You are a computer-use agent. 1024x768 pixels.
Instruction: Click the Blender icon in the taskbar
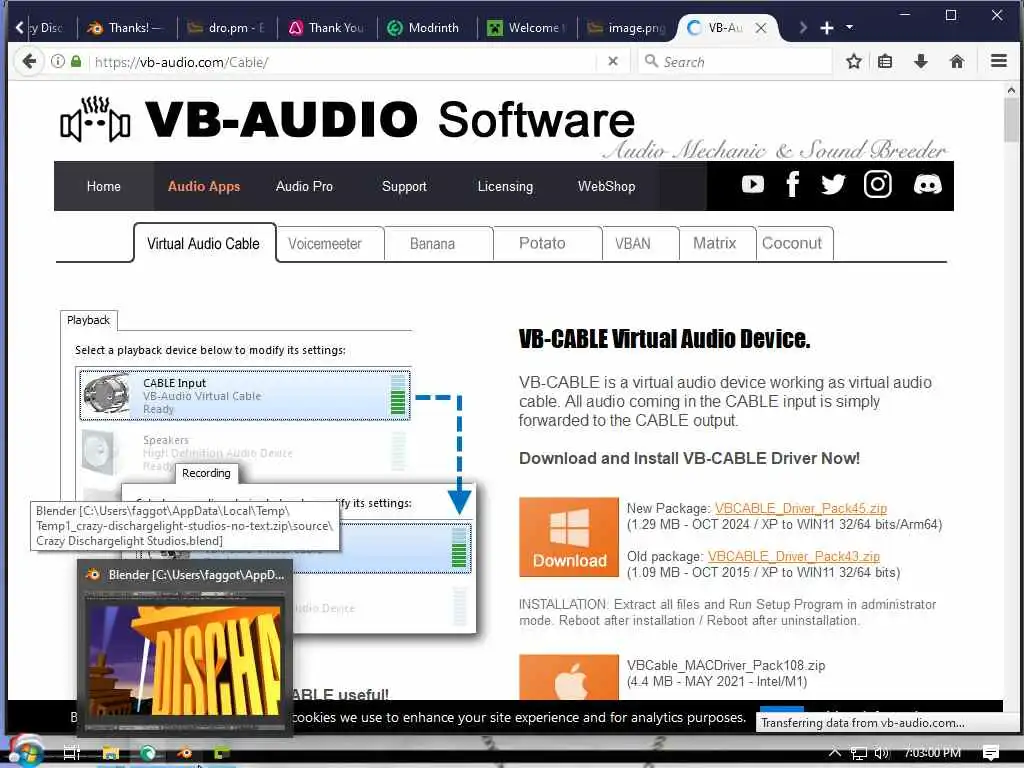coord(185,753)
